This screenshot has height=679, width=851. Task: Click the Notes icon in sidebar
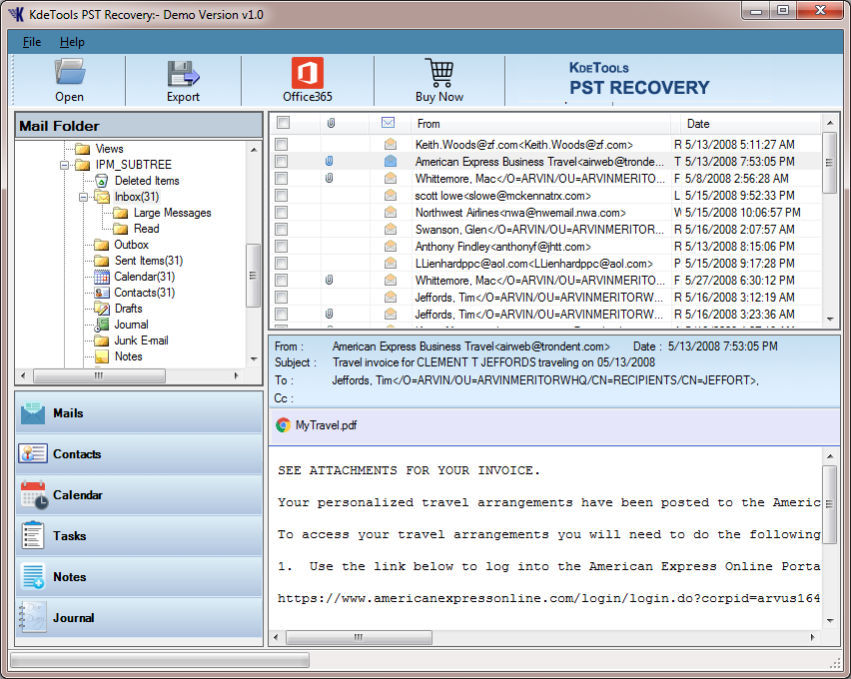point(33,576)
